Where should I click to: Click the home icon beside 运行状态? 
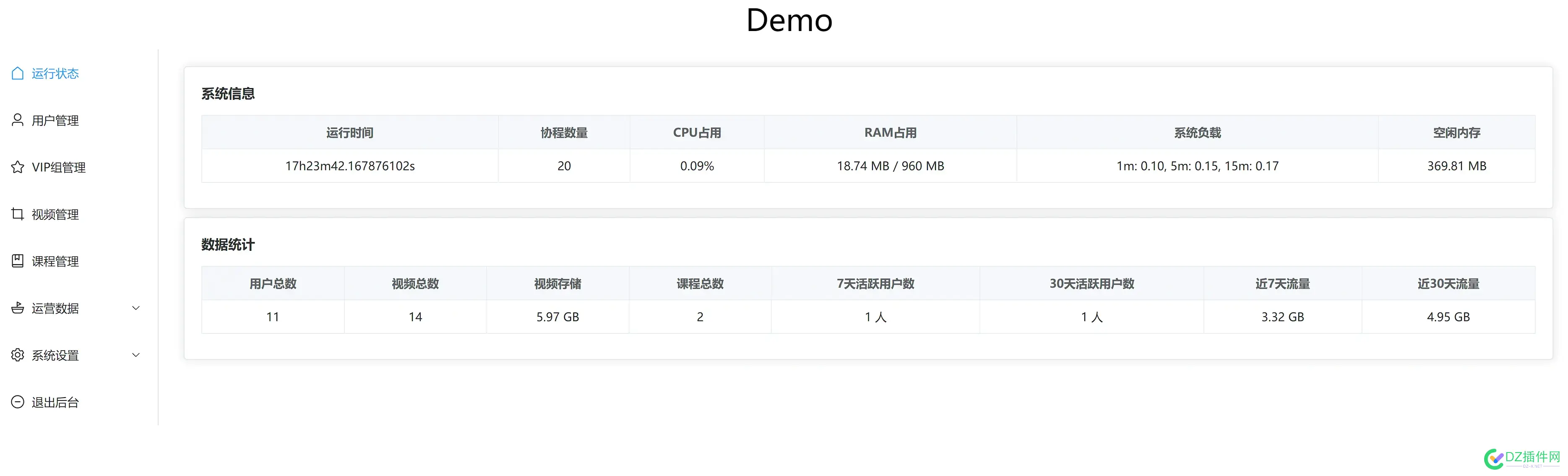click(18, 73)
